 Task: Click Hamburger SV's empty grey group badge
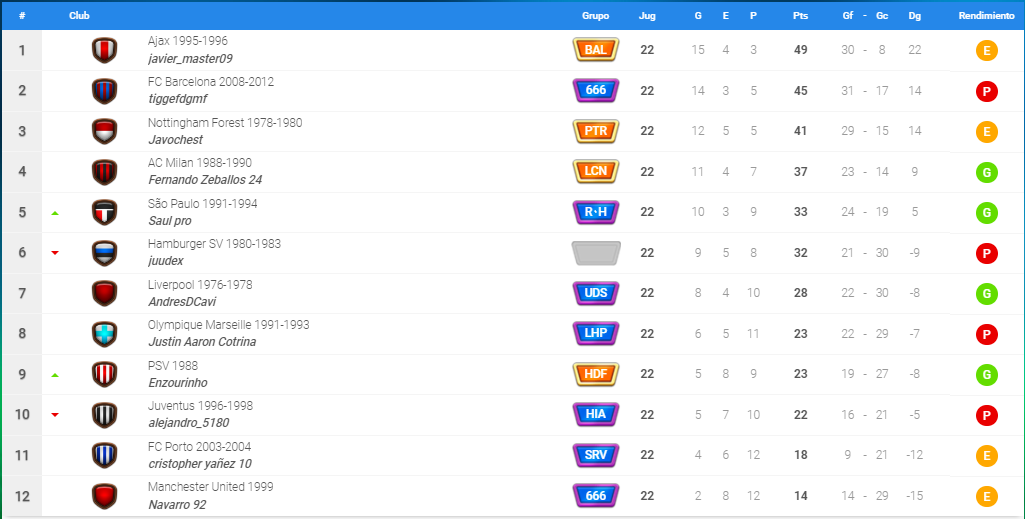tap(596, 253)
